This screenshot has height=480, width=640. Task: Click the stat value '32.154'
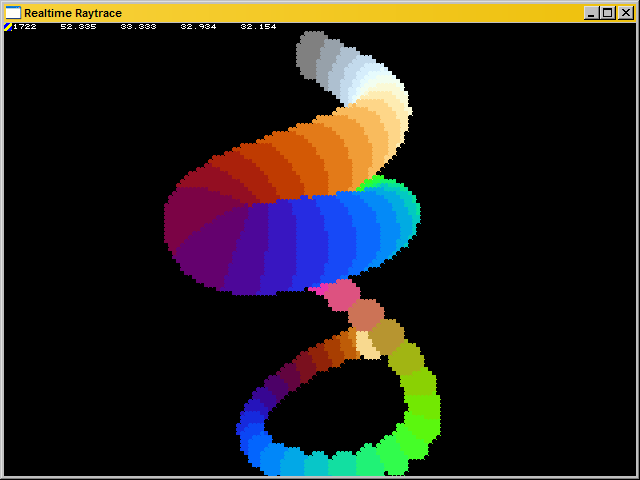point(258,27)
